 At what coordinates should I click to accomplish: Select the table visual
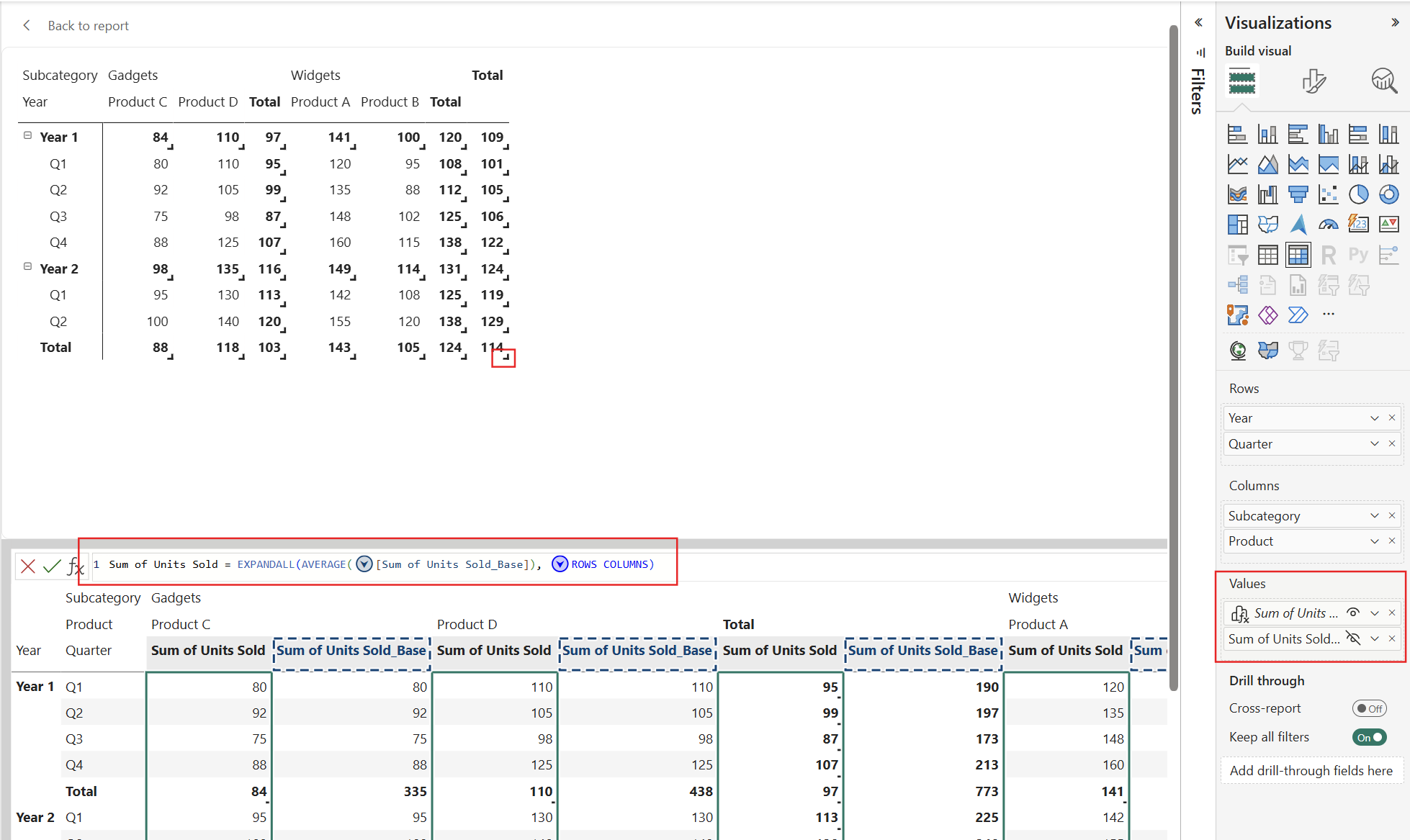(x=1267, y=255)
